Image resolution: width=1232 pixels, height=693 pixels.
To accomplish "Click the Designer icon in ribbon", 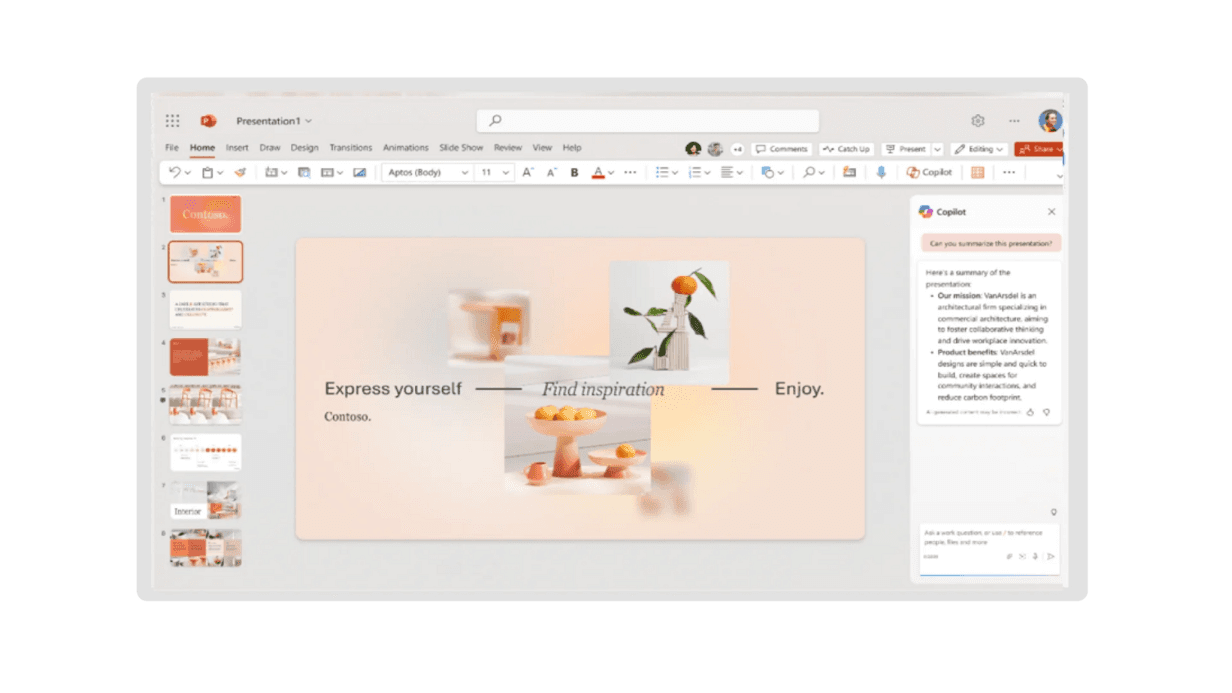I will (978, 173).
